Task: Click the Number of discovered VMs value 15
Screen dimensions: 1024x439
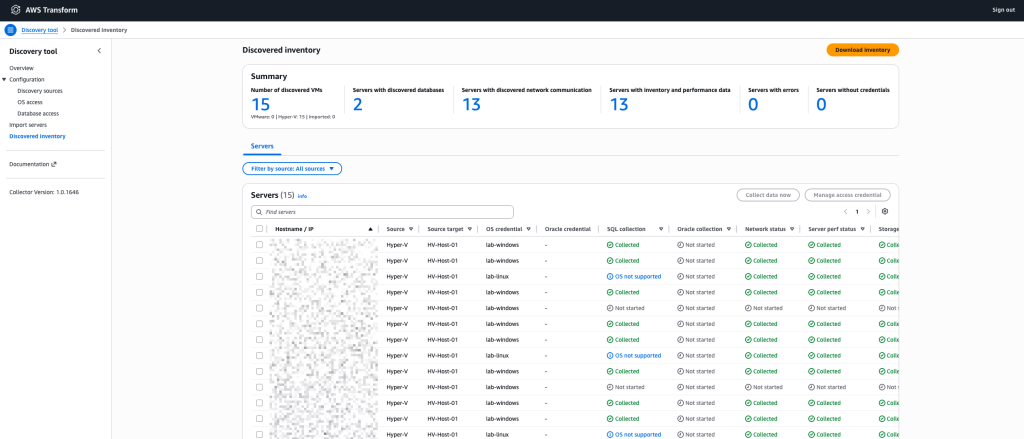Action: 260,103
